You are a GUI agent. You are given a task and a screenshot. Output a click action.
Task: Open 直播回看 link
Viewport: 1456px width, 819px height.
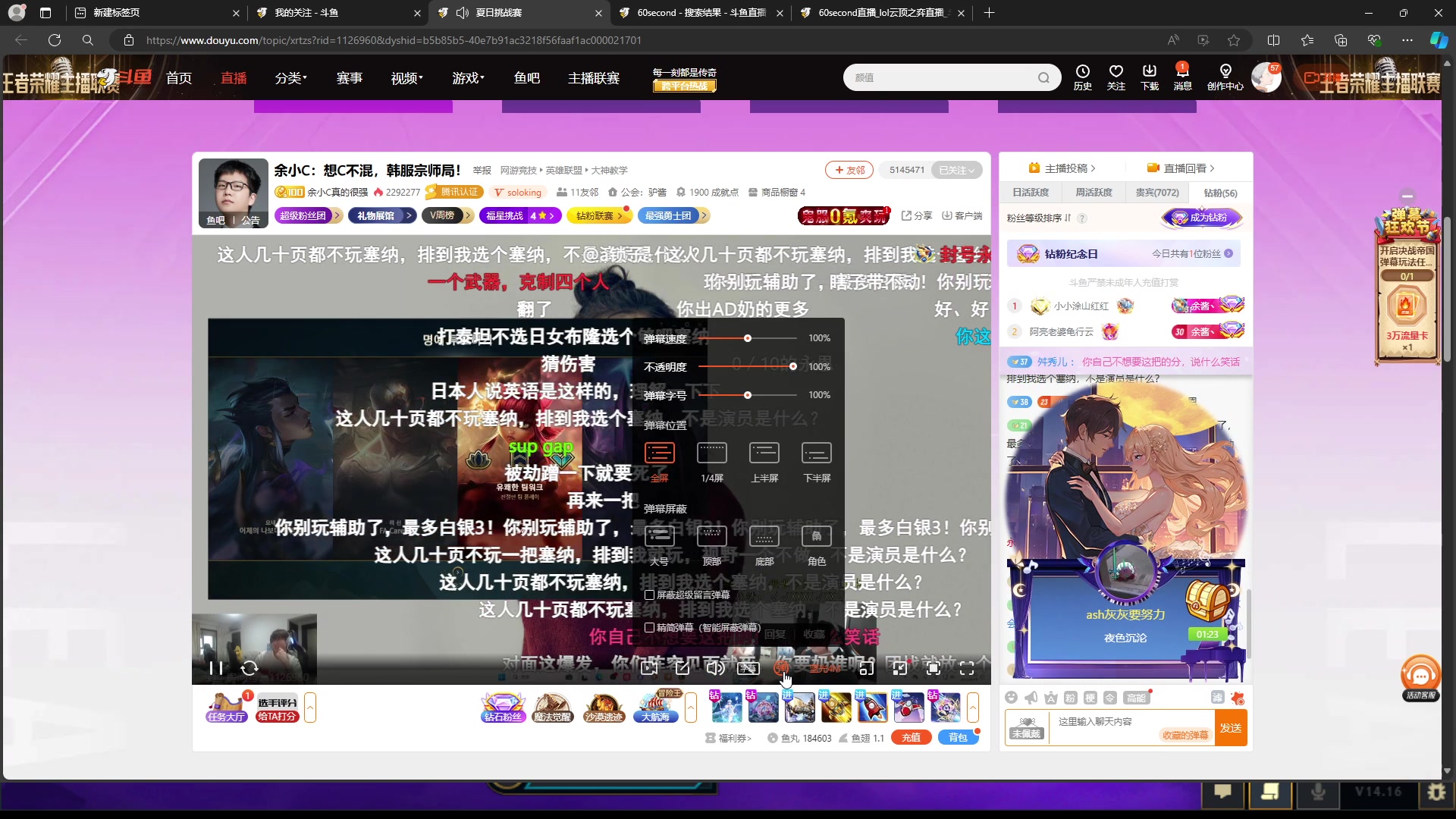coord(1181,168)
